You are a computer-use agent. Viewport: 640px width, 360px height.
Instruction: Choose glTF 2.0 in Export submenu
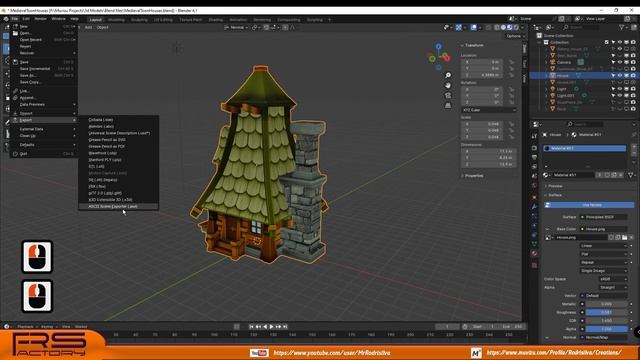tap(118, 193)
